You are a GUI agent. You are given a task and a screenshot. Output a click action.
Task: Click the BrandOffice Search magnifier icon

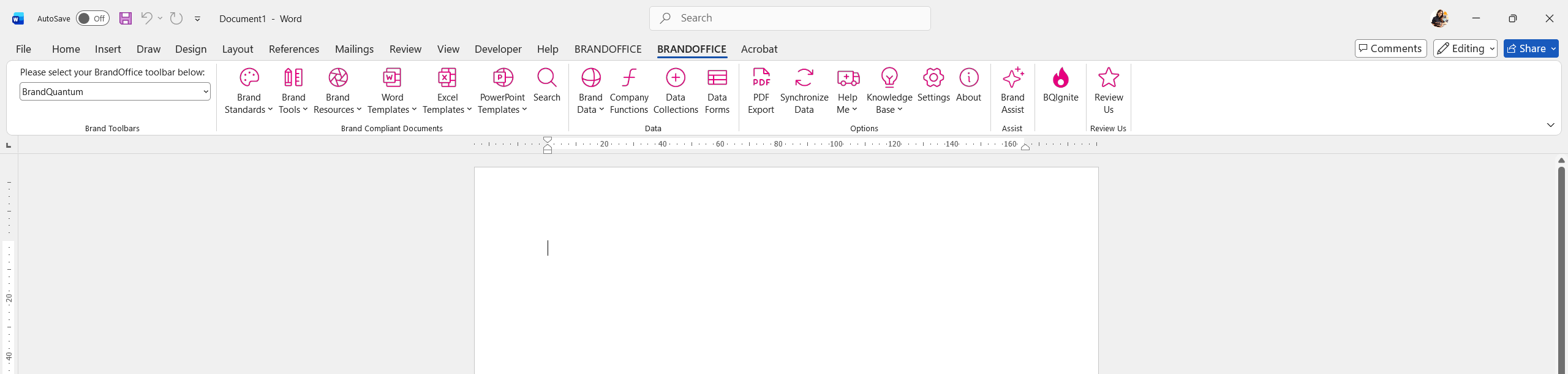[546, 78]
